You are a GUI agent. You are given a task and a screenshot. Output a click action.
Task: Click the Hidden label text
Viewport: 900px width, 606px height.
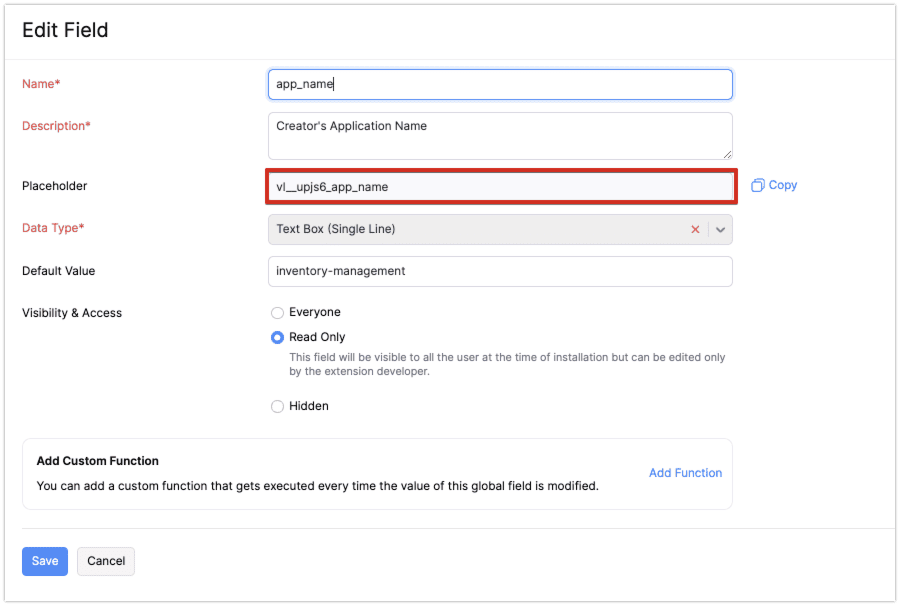309,406
